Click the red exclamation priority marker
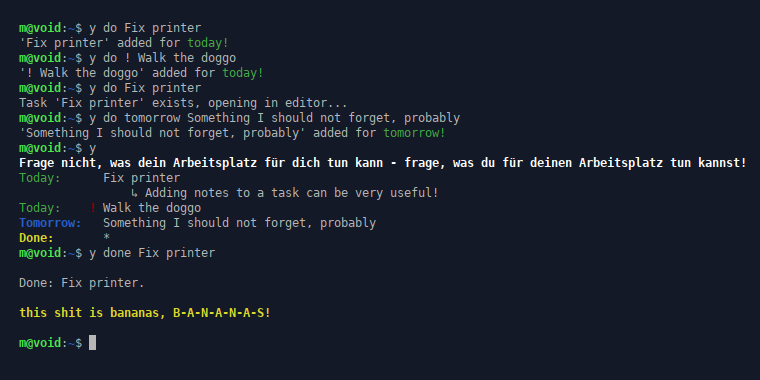This screenshot has height=380, width=760. coord(93,208)
